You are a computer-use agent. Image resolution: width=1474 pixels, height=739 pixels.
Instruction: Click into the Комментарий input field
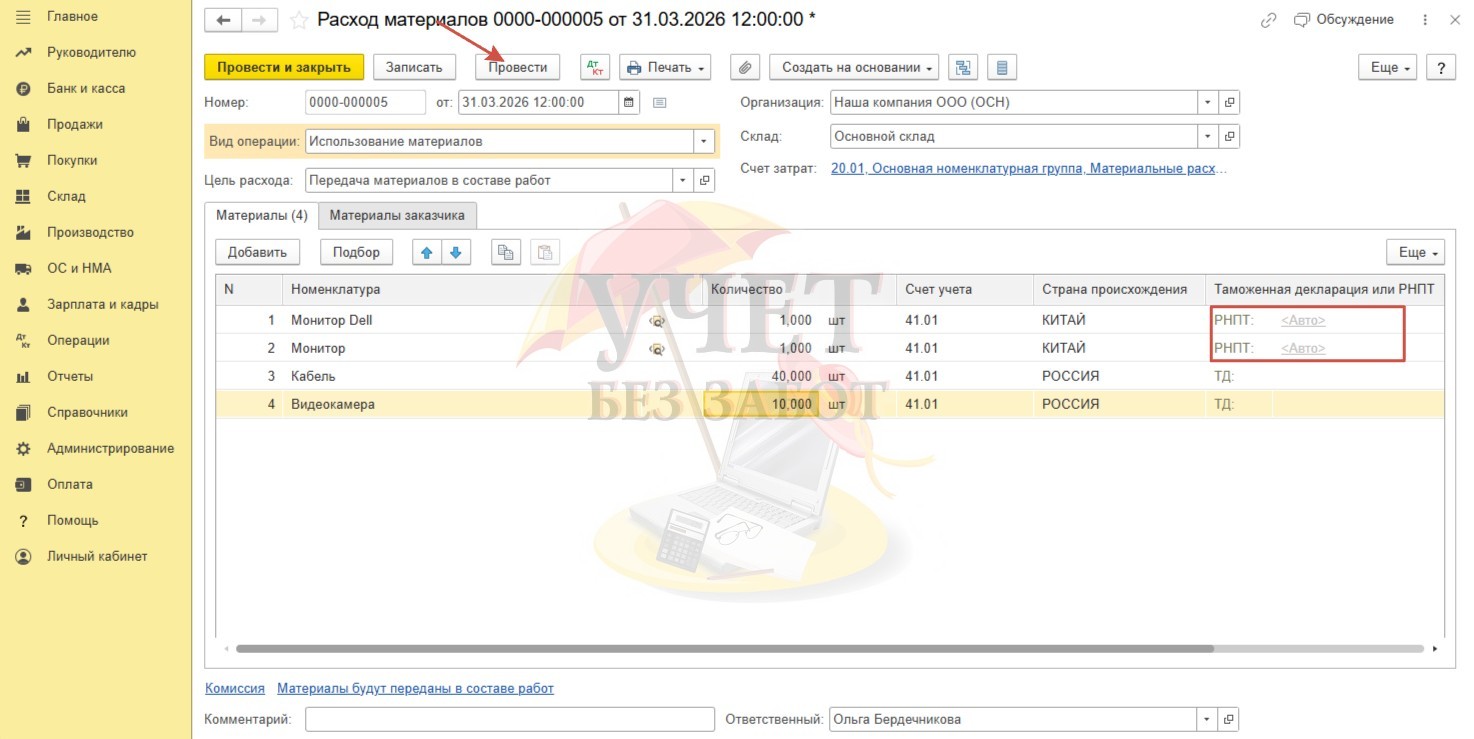tap(509, 719)
